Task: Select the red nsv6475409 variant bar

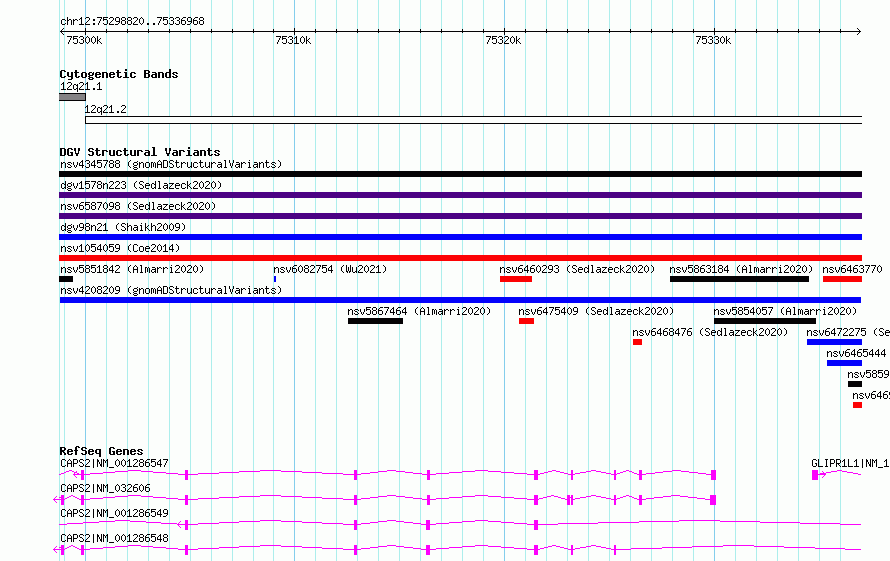Action: tap(526, 321)
